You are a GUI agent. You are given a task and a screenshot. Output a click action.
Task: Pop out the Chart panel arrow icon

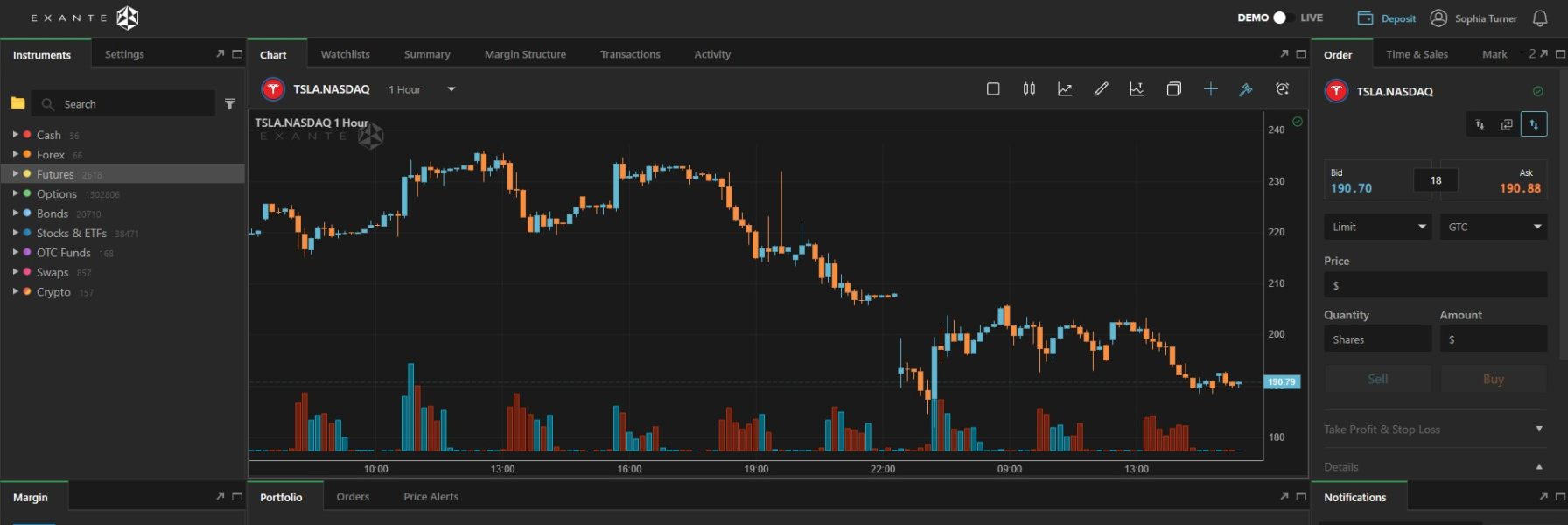(x=1284, y=54)
